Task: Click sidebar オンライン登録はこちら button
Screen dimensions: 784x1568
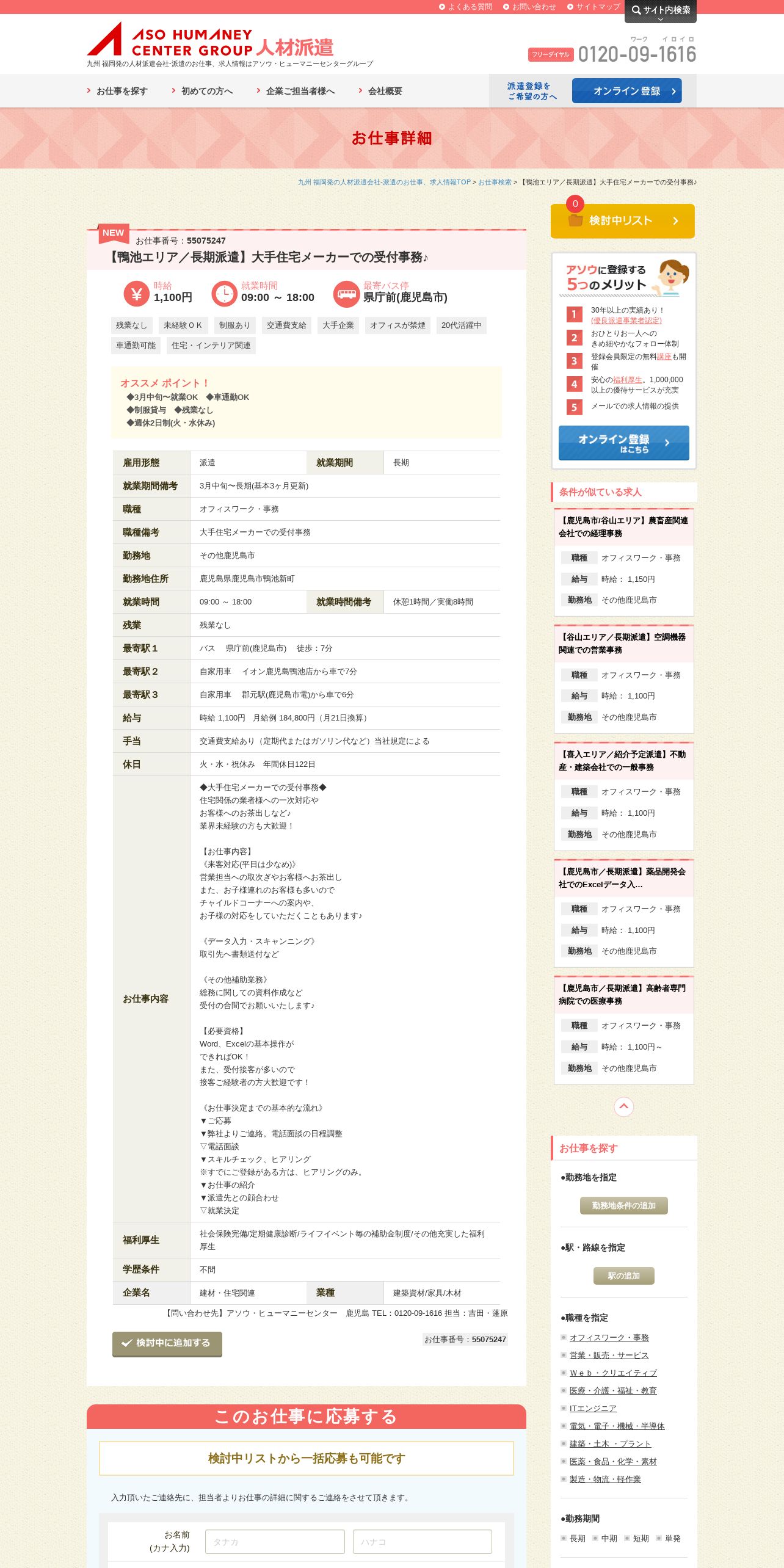Action: click(x=624, y=443)
